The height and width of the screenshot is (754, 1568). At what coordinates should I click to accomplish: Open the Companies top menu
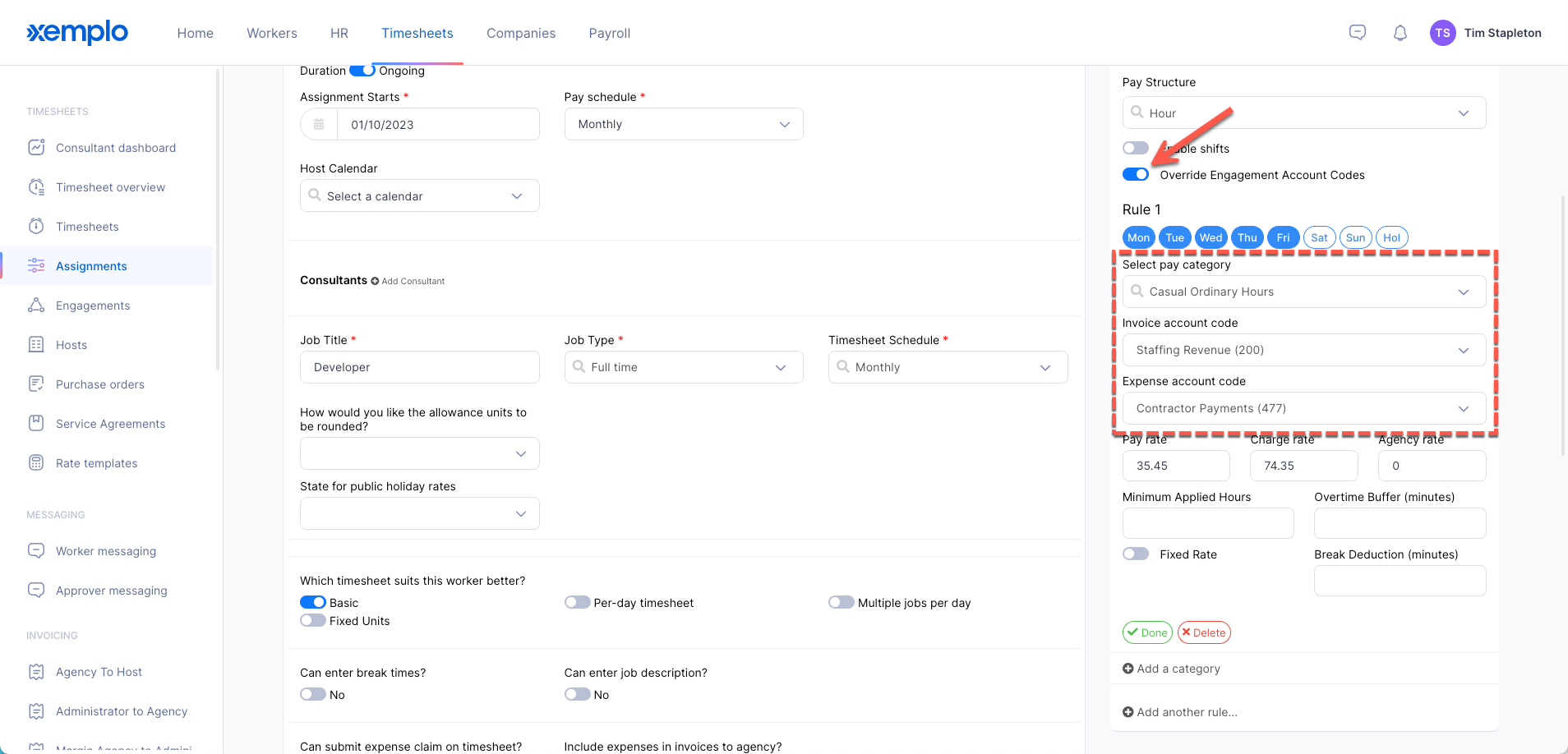pos(521,33)
